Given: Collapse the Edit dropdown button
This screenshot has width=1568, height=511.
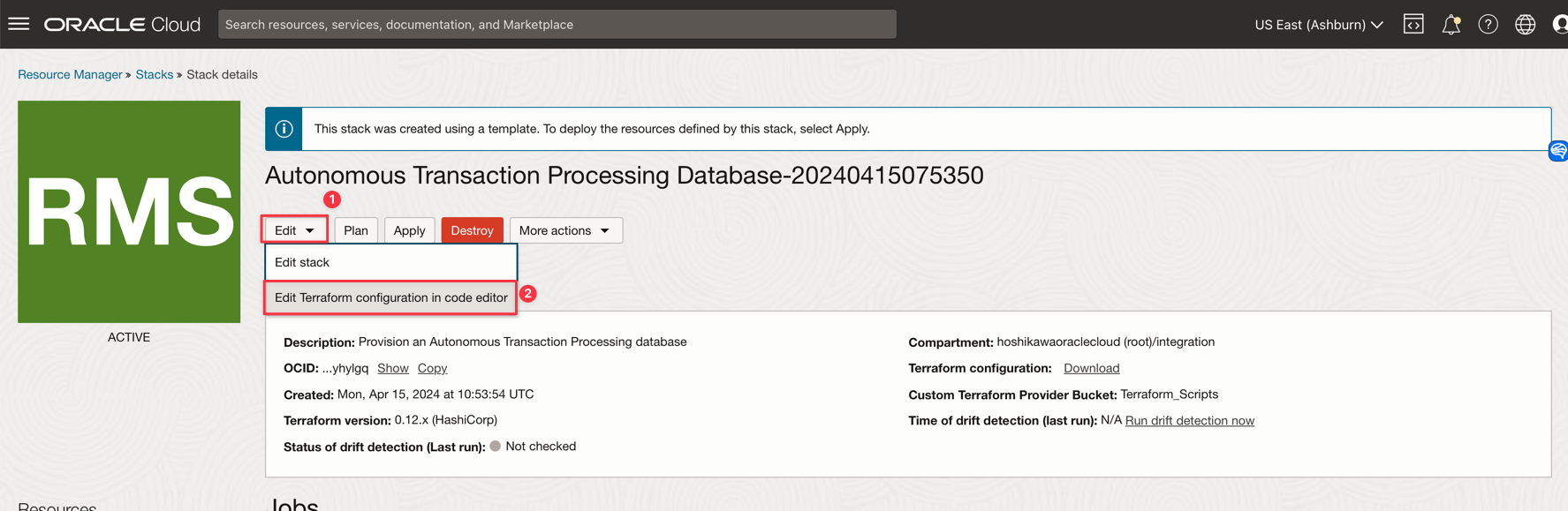Looking at the screenshot, I should tap(295, 230).
